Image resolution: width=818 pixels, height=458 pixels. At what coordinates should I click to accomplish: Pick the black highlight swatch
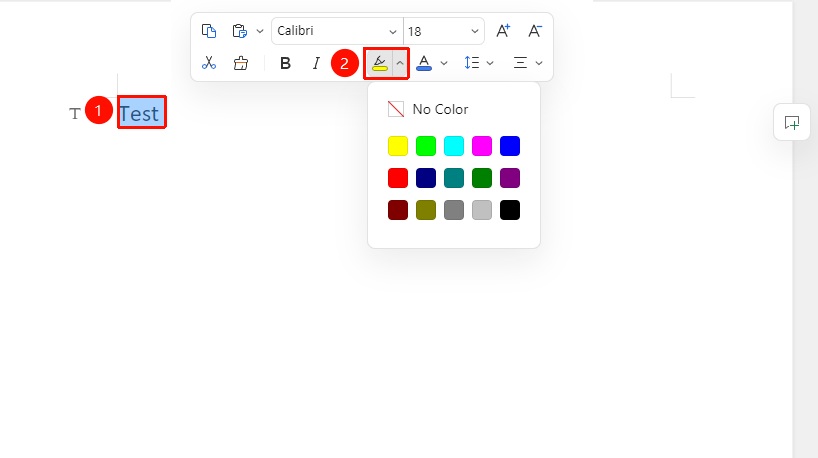point(510,210)
